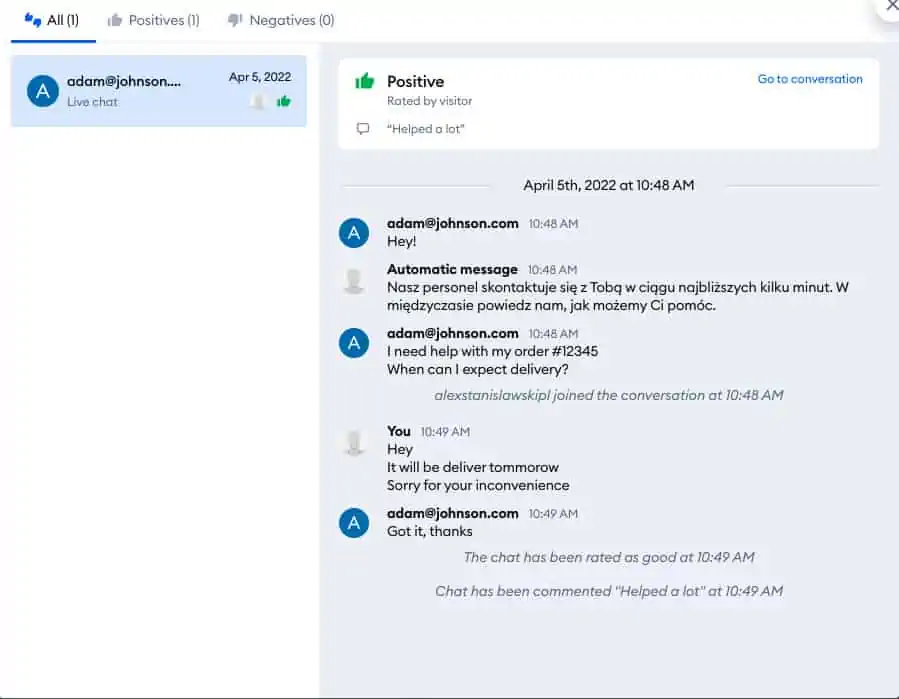
Task: Click the avatar beside the You message
Action: coord(354,443)
